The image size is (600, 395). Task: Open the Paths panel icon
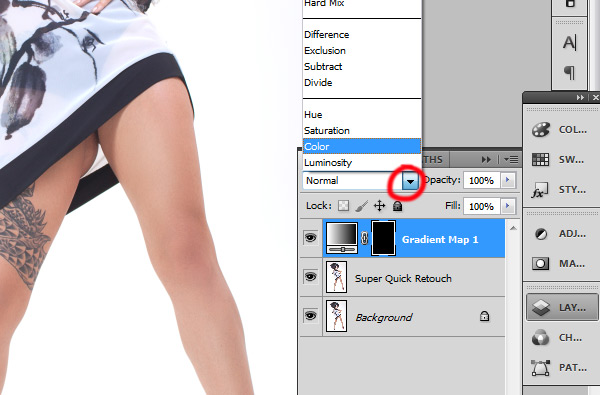coord(541,367)
